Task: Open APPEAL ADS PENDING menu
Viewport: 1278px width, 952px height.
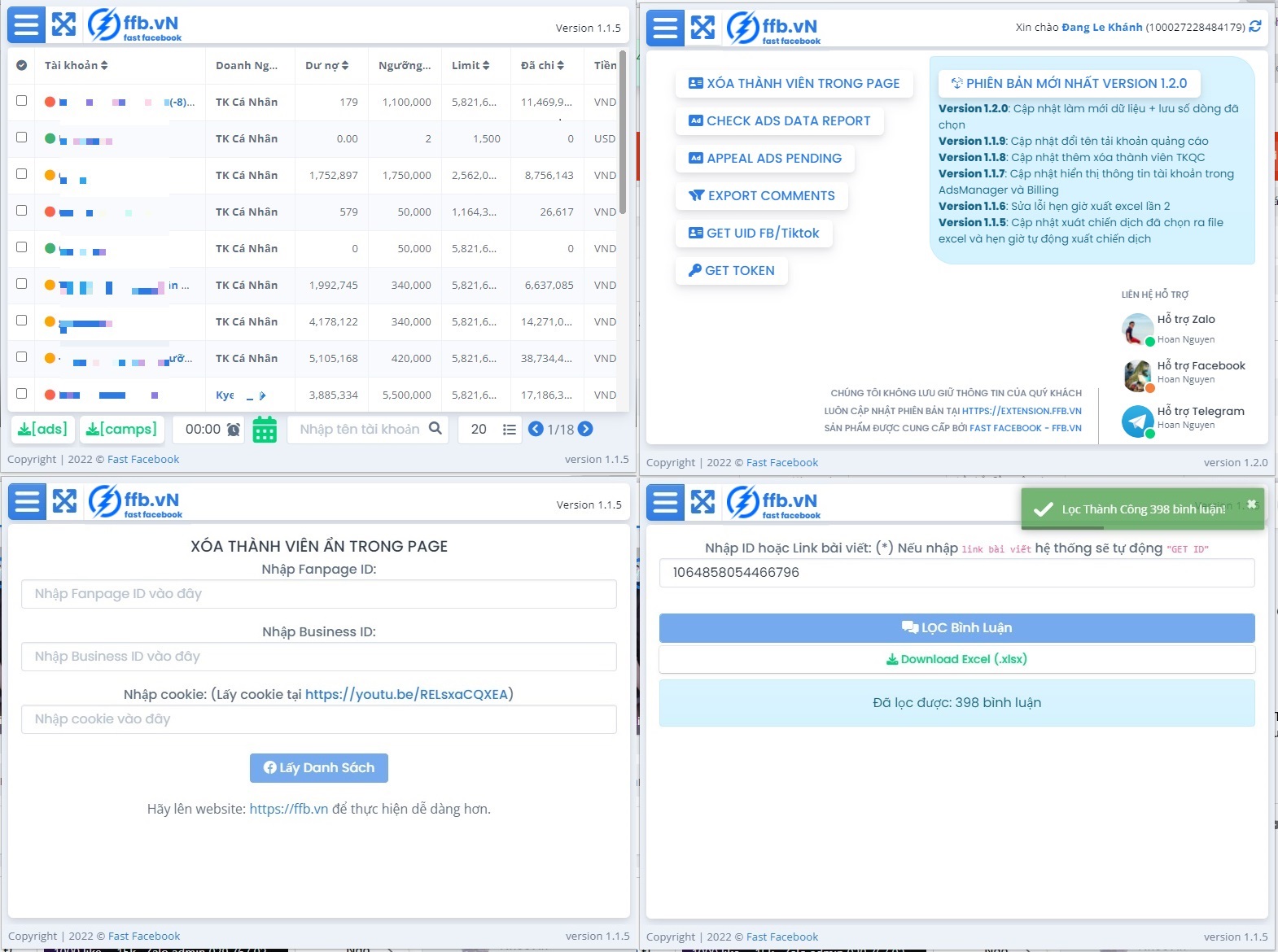Action: [765, 158]
